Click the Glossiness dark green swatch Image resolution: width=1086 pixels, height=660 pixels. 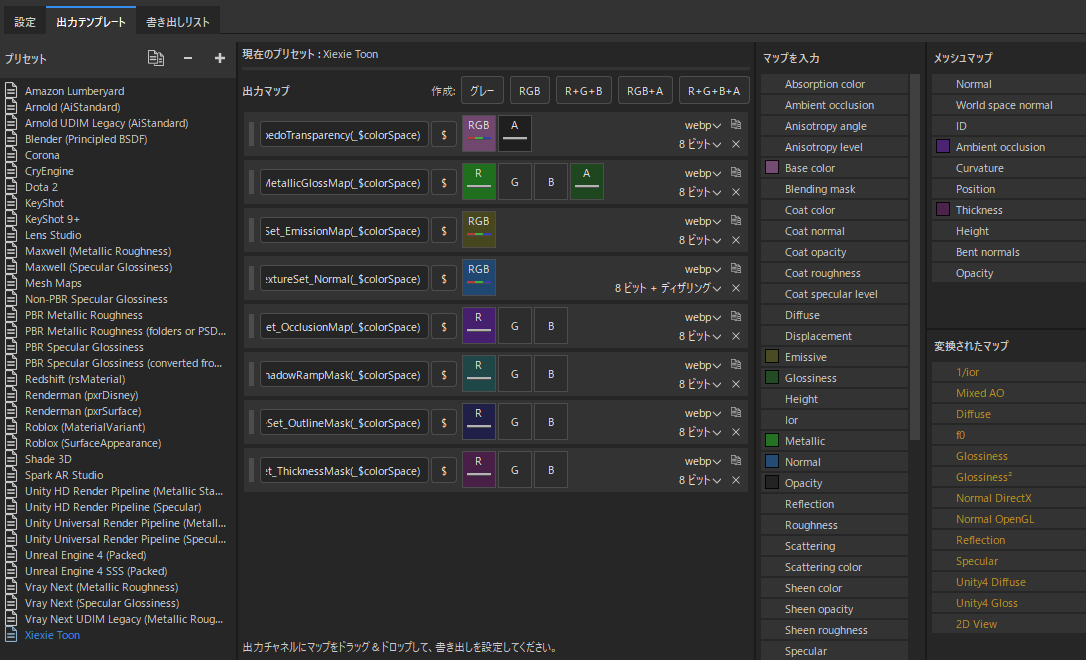pos(772,377)
